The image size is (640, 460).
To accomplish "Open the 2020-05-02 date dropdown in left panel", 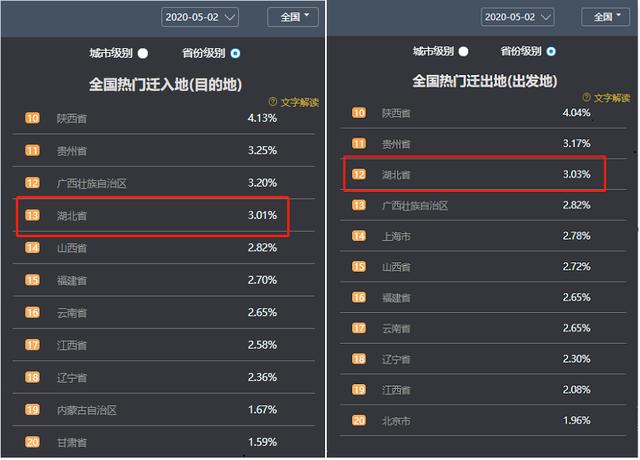I will 200,17.
